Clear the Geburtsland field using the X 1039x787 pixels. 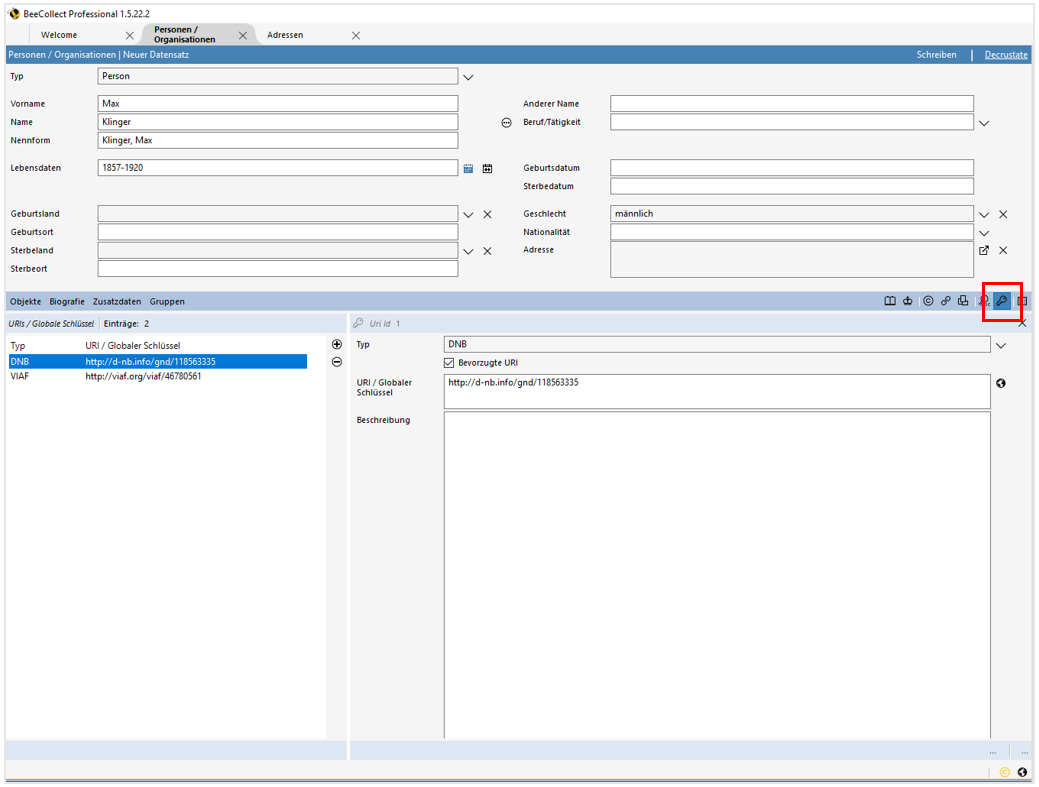(x=487, y=213)
